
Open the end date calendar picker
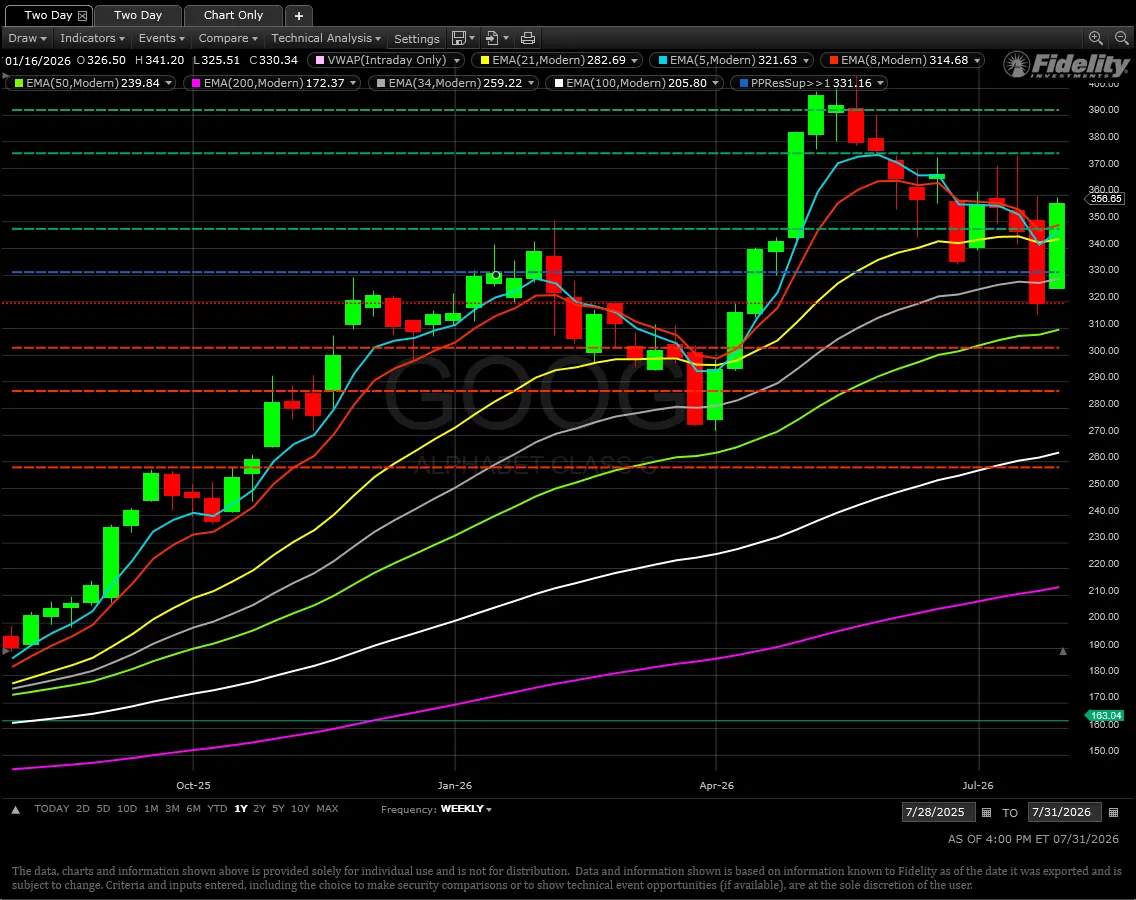[x=1114, y=812]
